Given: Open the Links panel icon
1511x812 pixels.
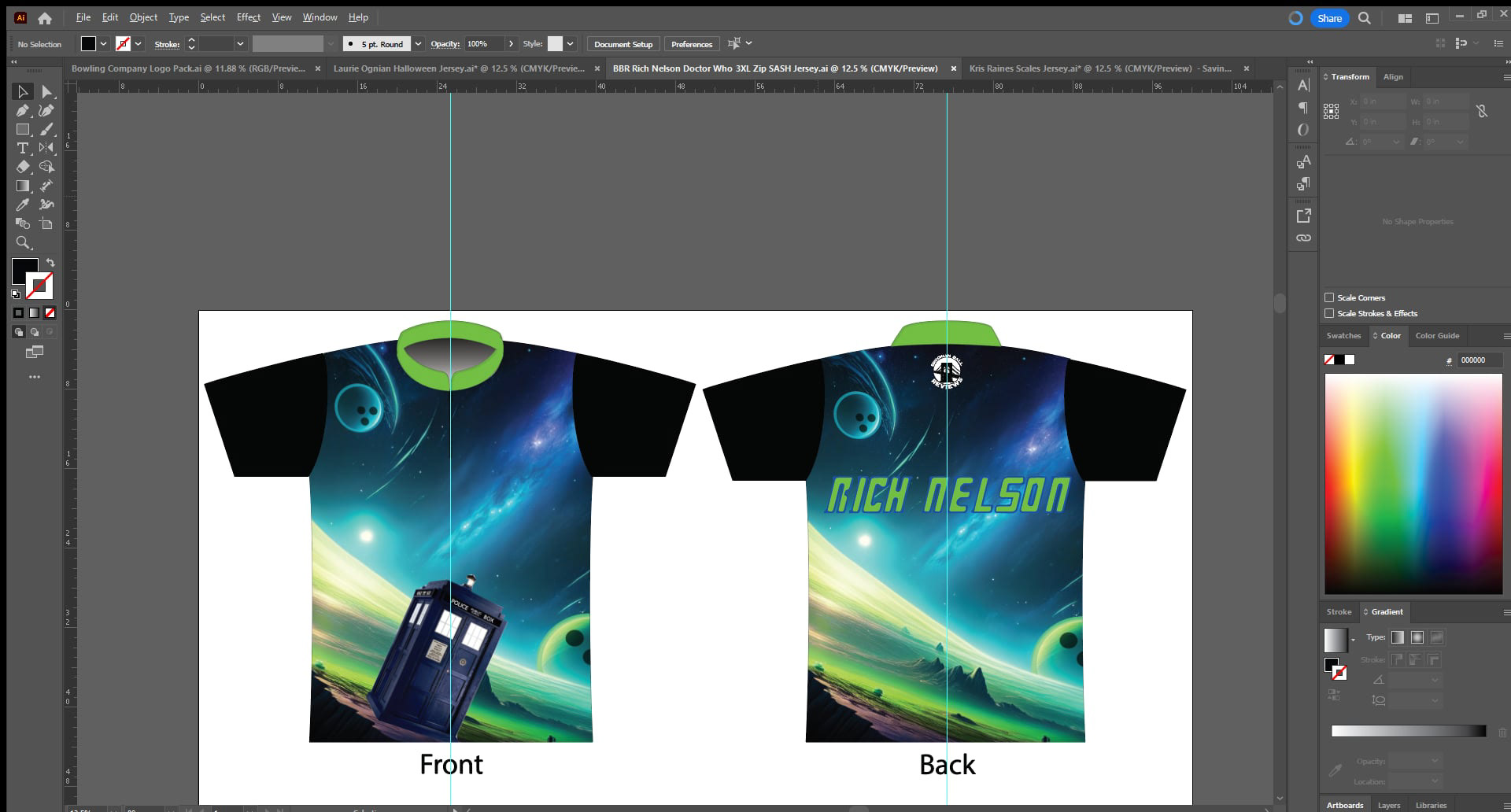Looking at the screenshot, I should 1303,238.
